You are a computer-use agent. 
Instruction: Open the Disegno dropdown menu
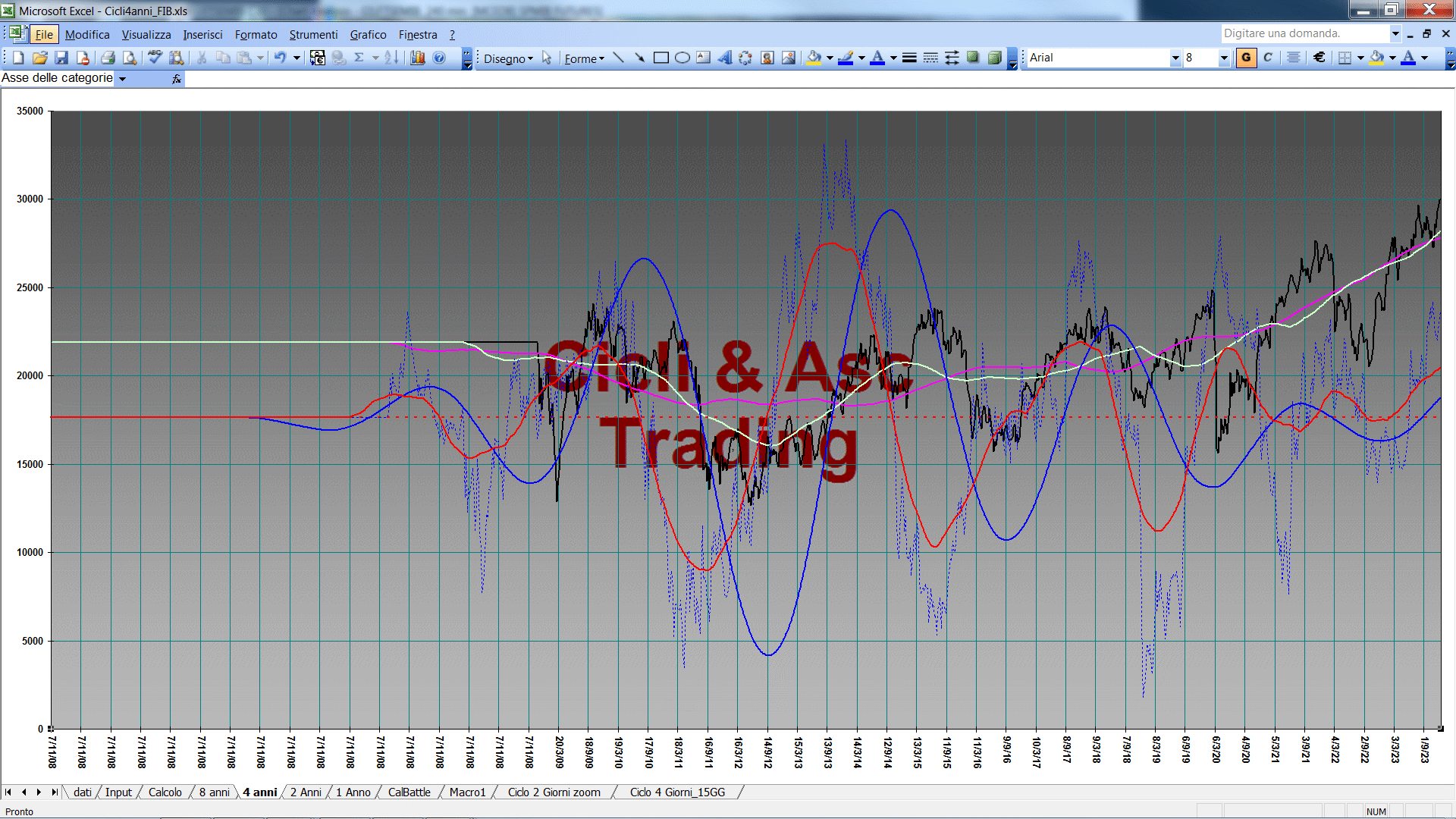508,58
